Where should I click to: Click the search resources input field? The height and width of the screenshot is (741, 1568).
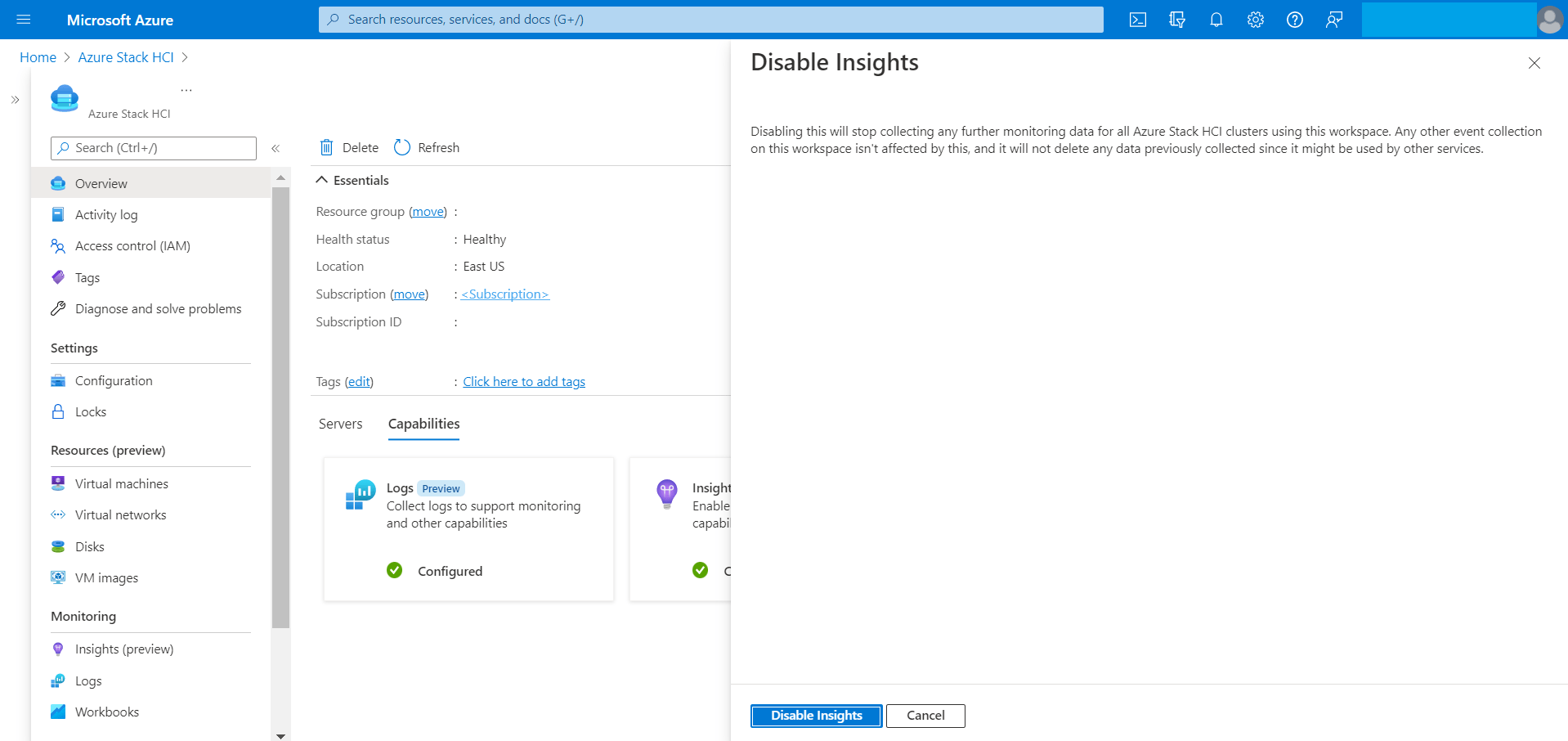[x=711, y=19]
